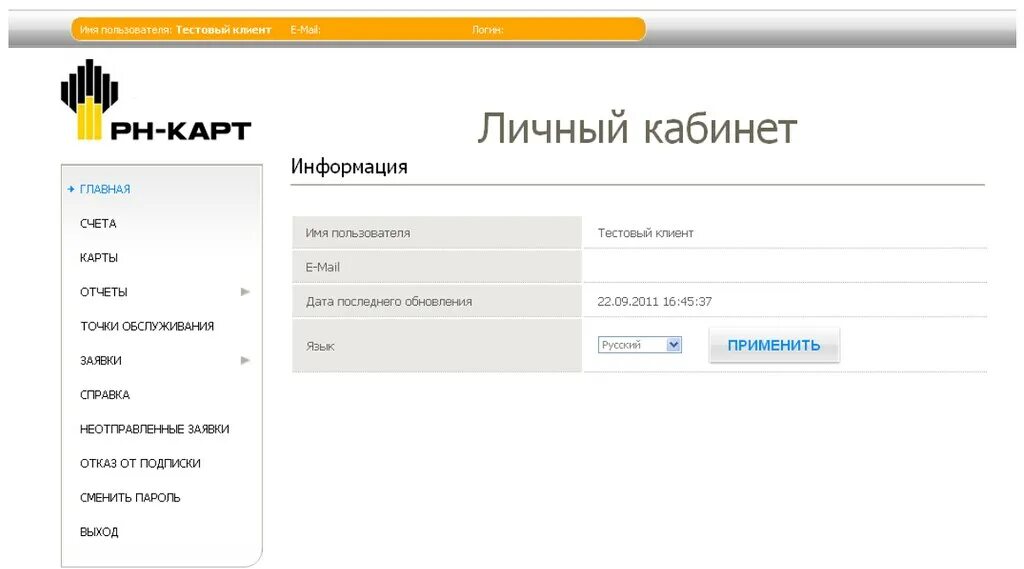Viewport: 1024px width, 569px height.
Task: Click the E-Mail label in the orange header bar
Action: [305, 30]
